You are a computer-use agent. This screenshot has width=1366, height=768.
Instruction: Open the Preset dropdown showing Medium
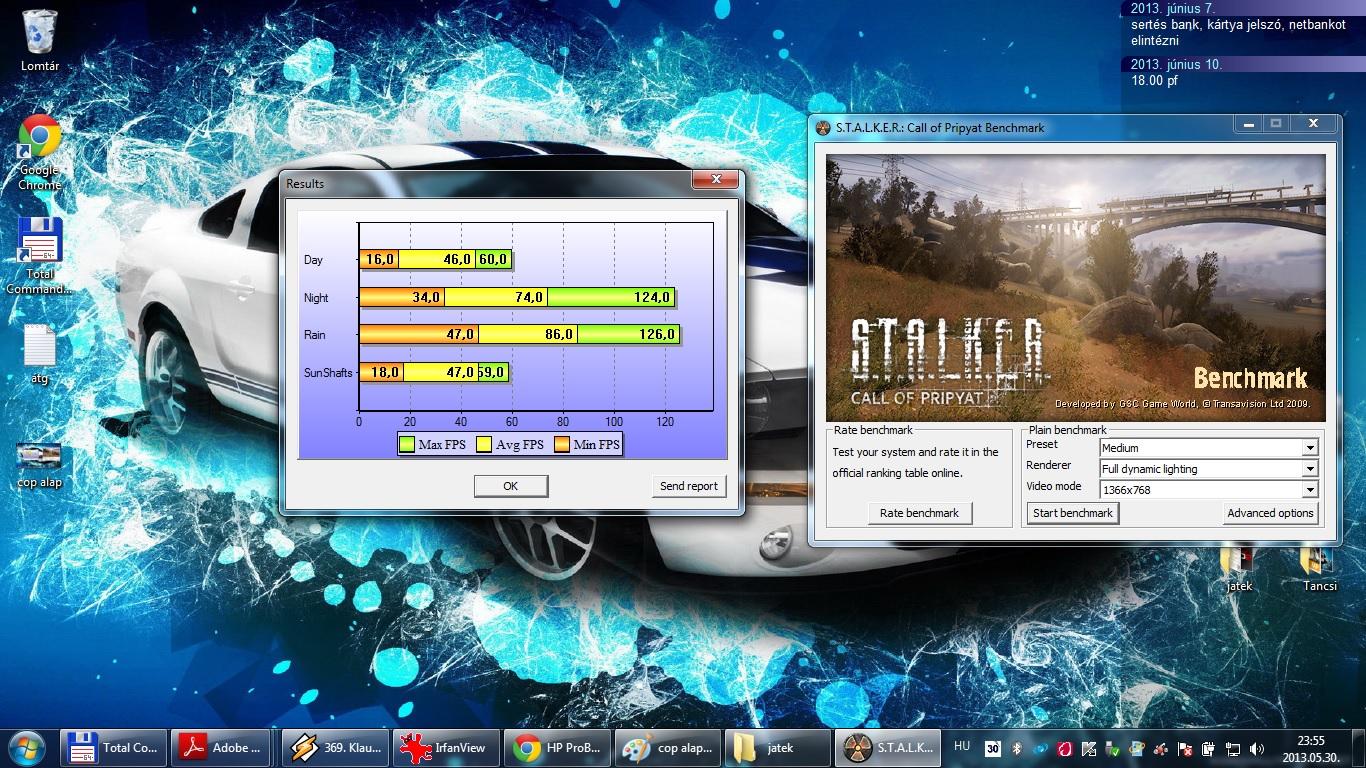click(1209, 448)
